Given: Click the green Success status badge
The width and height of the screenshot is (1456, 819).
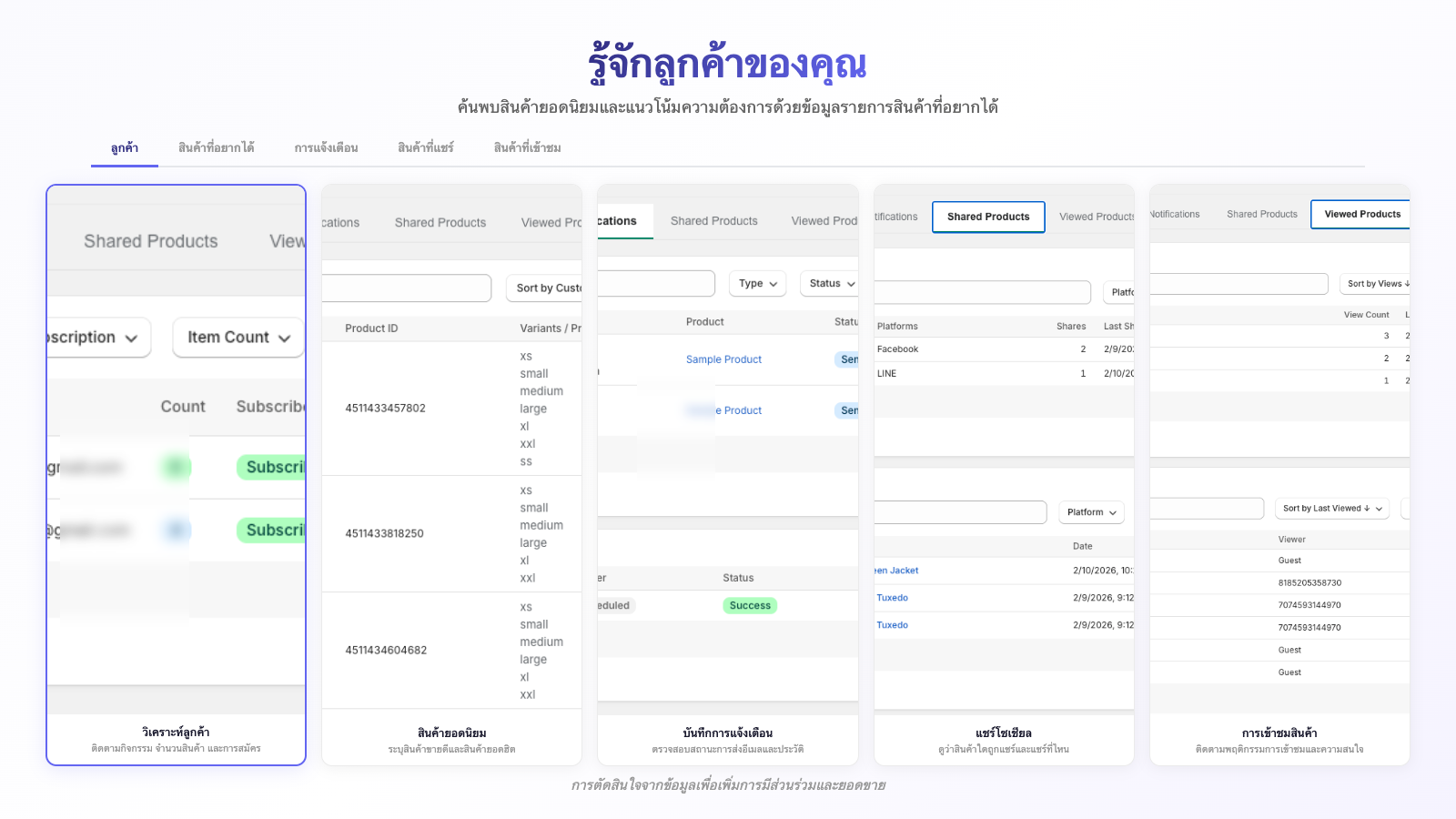Looking at the screenshot, I should [750, 605].
